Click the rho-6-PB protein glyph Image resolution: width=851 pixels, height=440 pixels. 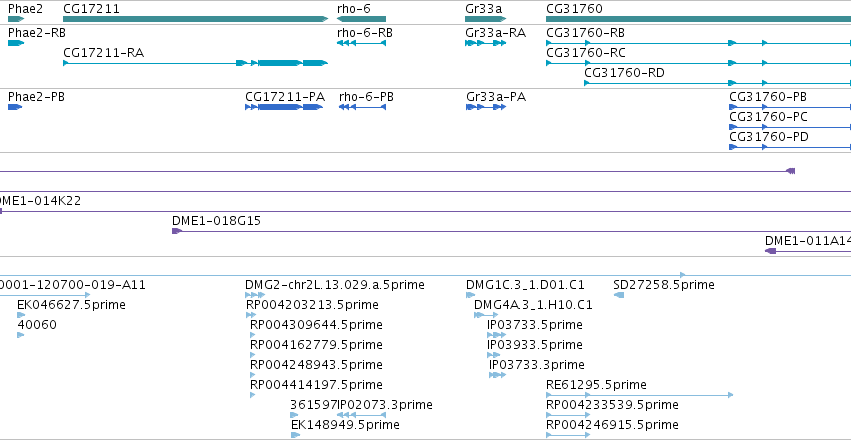coord(362,107)
